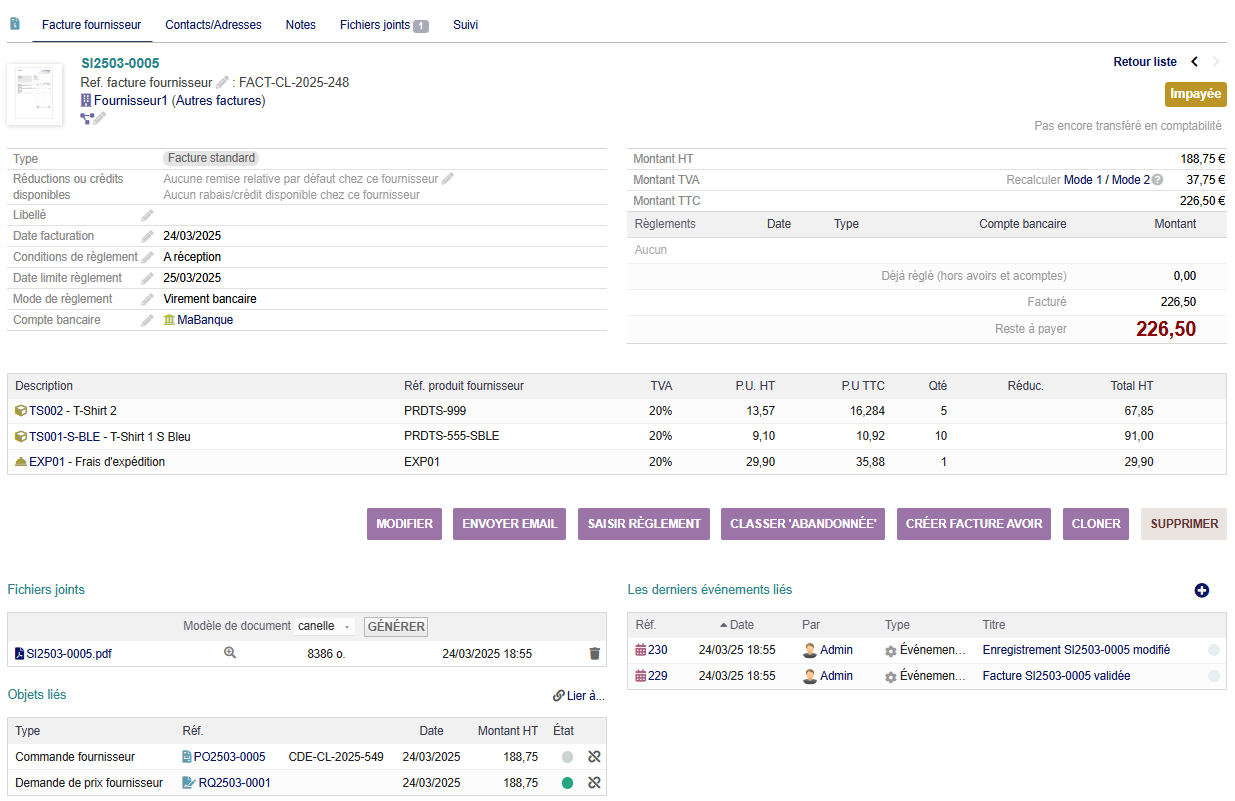The height and width of the screenshot is (801, 1235).
Task: Edit the Date facturation with pencil icon
Action: 147,236
